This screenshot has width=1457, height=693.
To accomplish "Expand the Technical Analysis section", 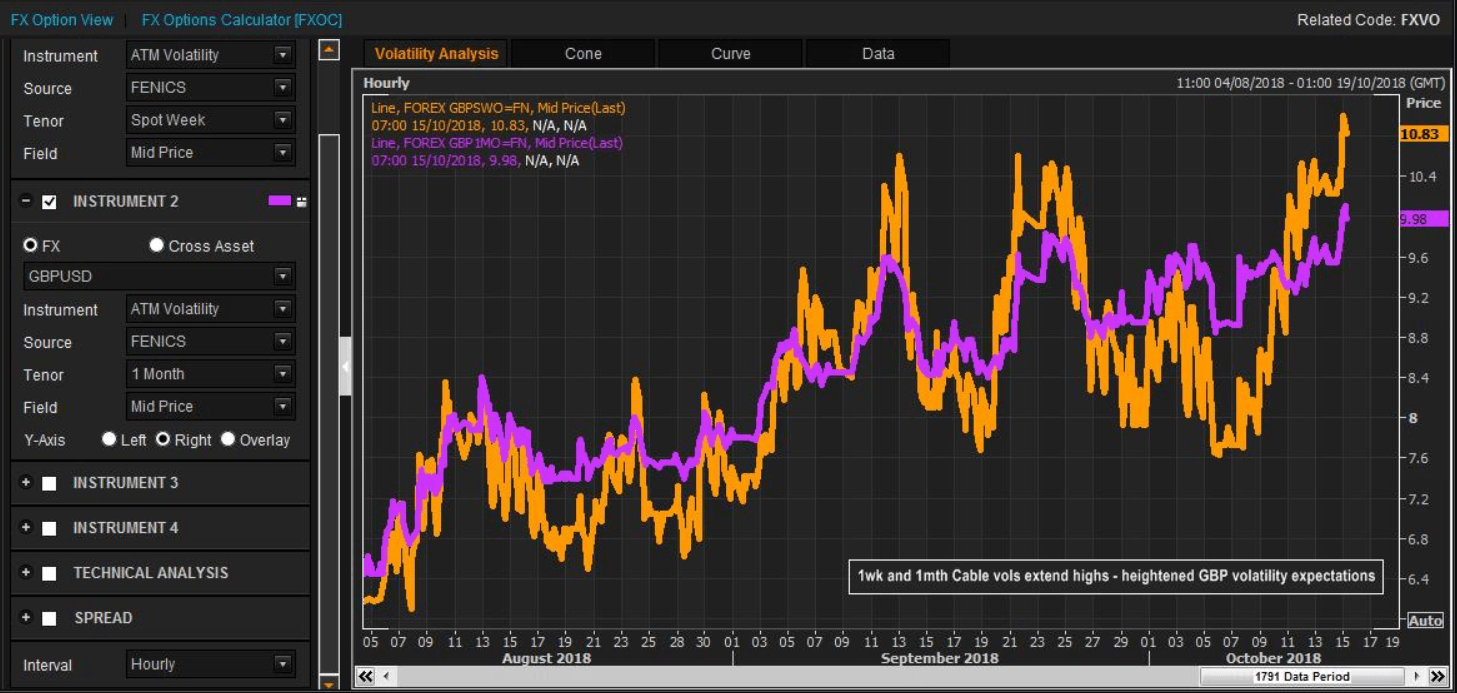I will [x=27, y=572].
